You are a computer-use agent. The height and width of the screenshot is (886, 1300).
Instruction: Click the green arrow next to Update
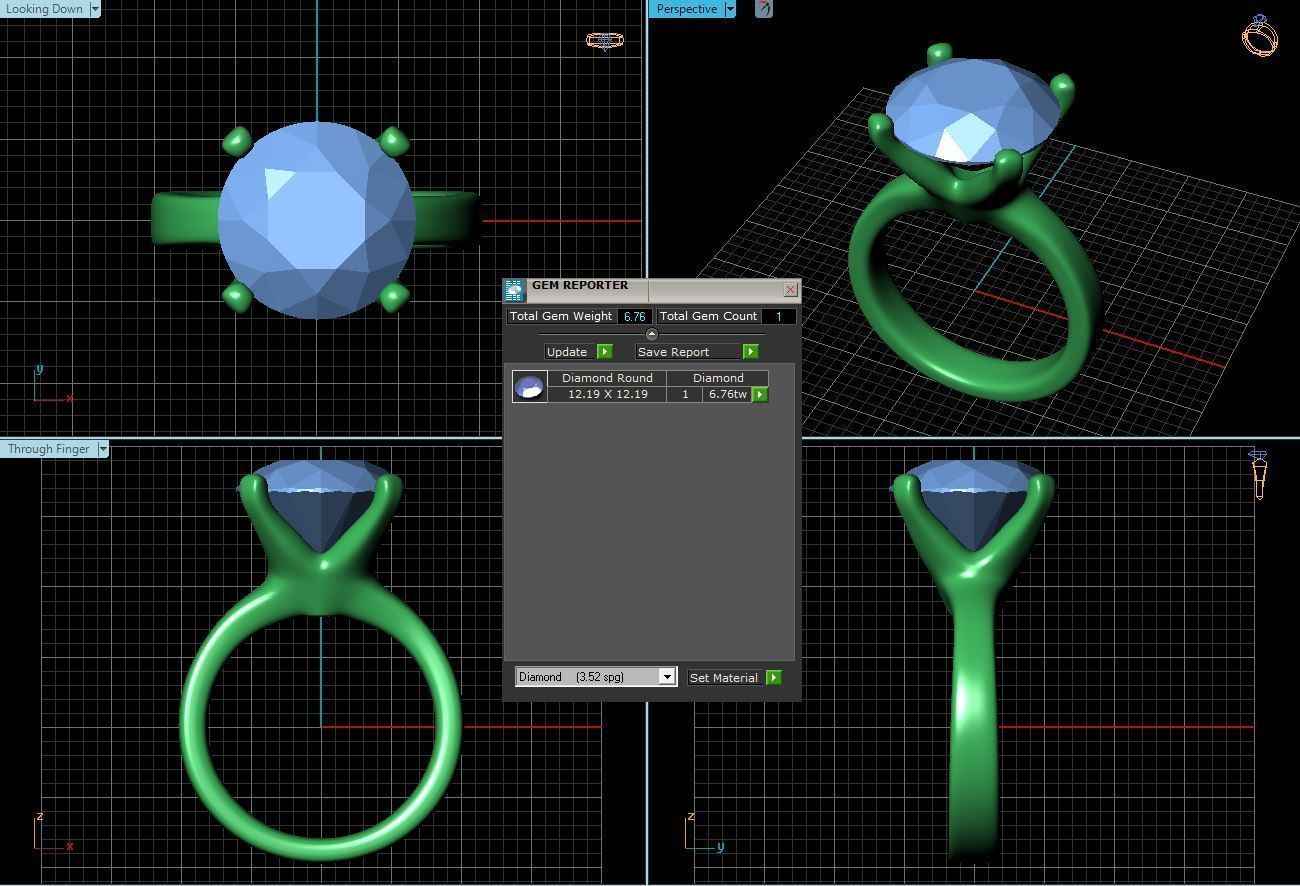tap(605, 352)
